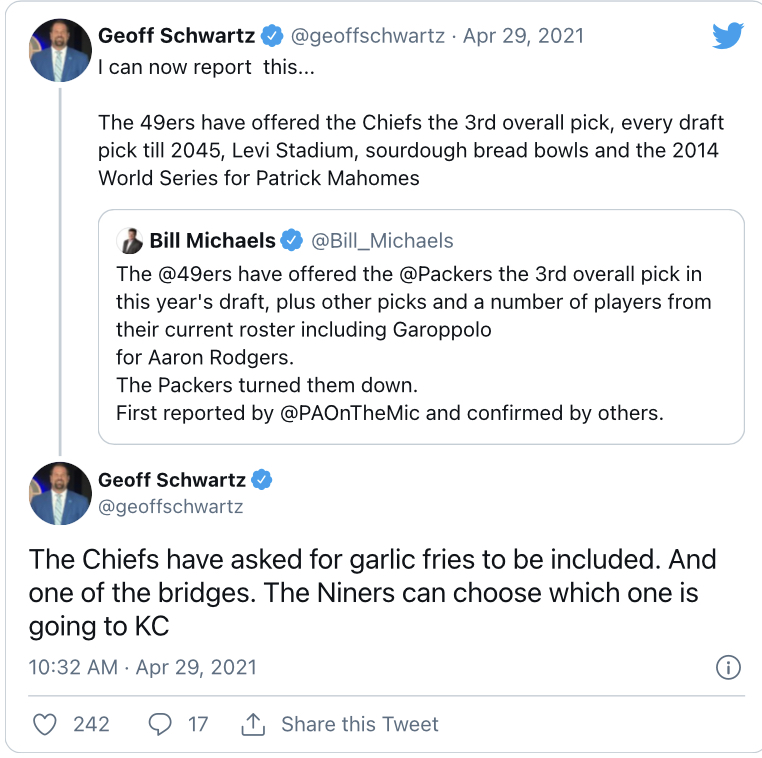
Task: Open Geoff Schwartz's lower profile picture
Action: click(x=60, y=493)
